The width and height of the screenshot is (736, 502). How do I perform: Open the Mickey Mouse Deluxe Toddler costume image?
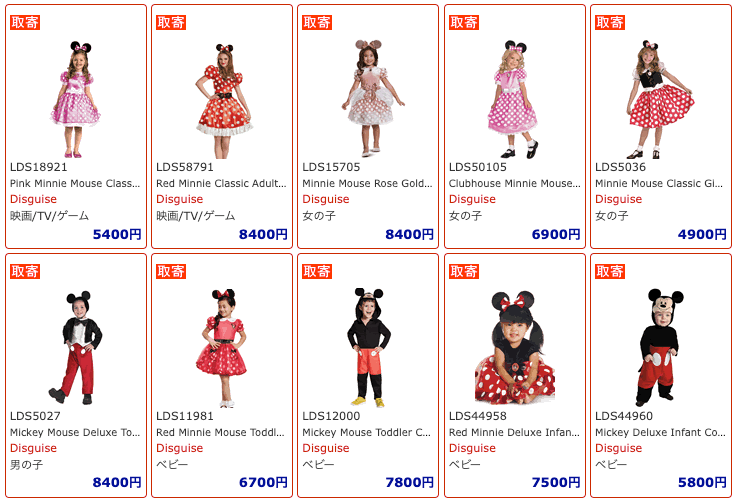(x=76, y=348)
